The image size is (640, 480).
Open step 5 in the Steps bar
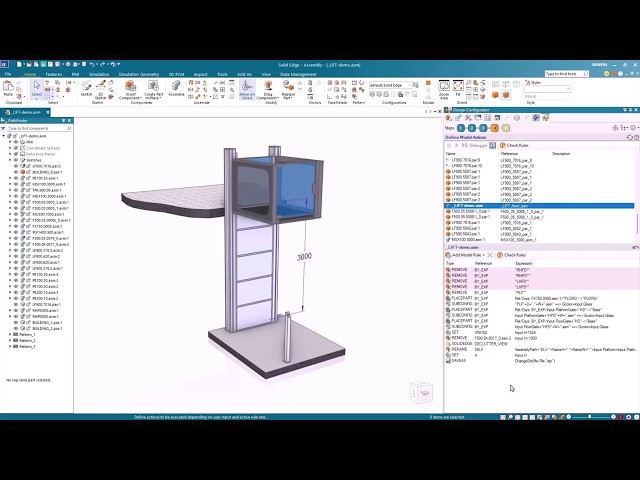point(506,128)
